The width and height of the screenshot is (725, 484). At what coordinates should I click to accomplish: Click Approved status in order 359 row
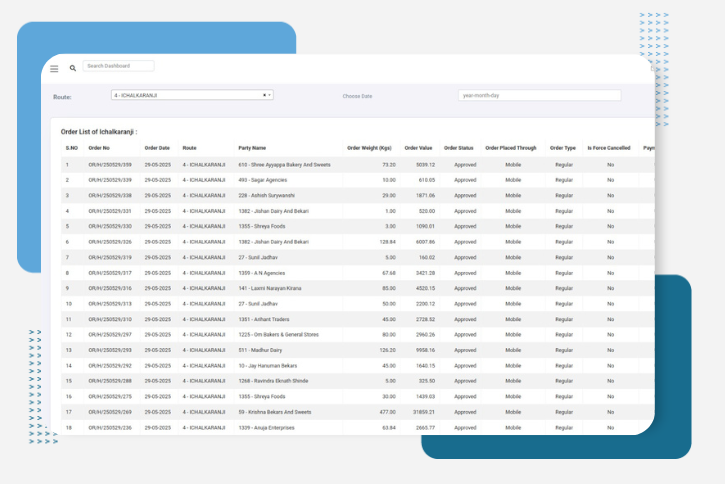tap(465, 165)
